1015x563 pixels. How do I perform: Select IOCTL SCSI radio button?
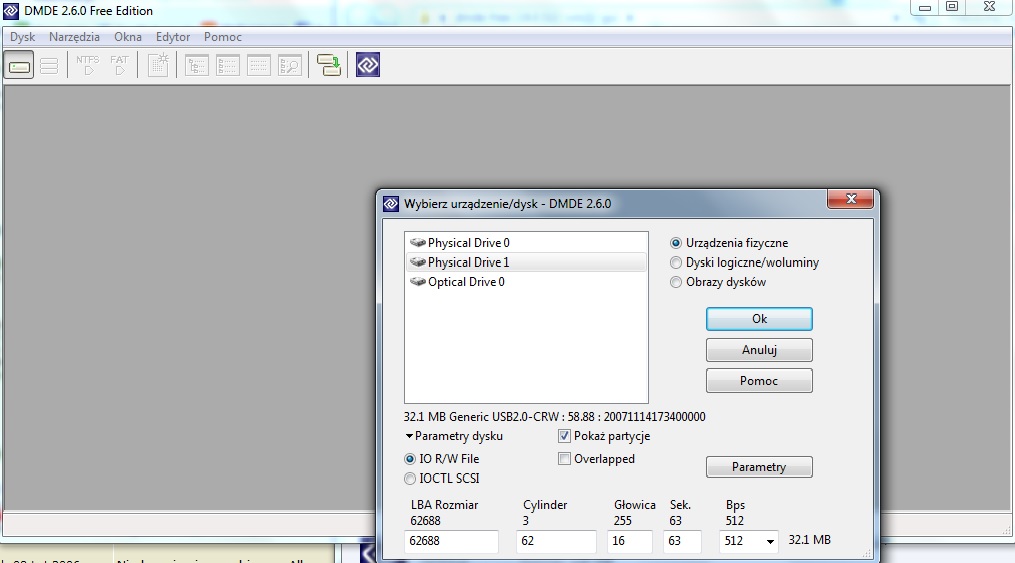410,478
